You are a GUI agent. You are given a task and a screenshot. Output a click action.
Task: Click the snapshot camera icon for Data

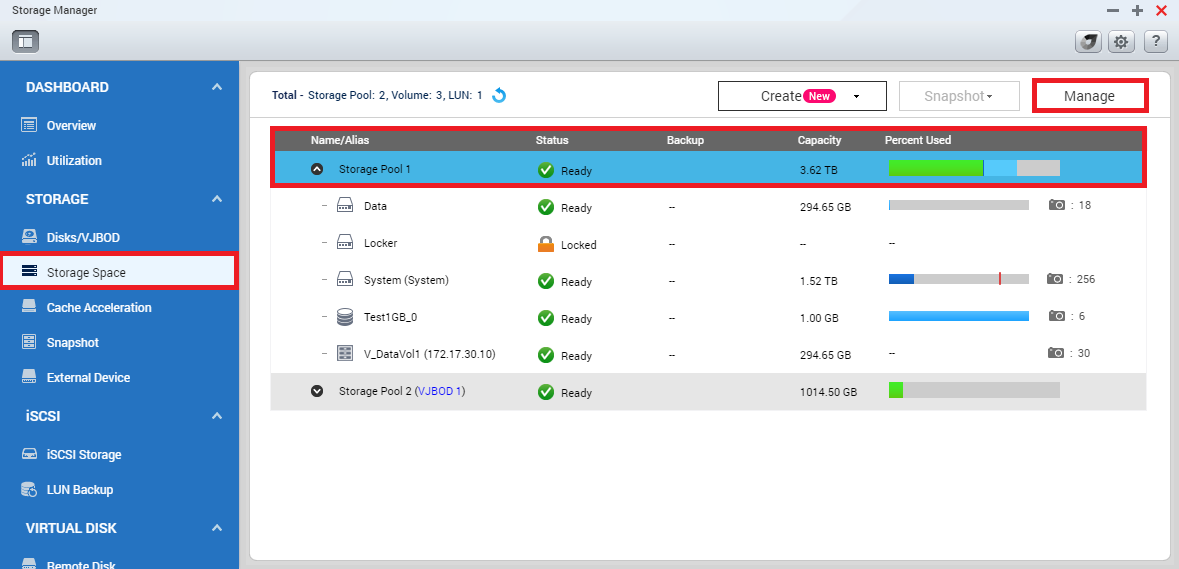1057,204
